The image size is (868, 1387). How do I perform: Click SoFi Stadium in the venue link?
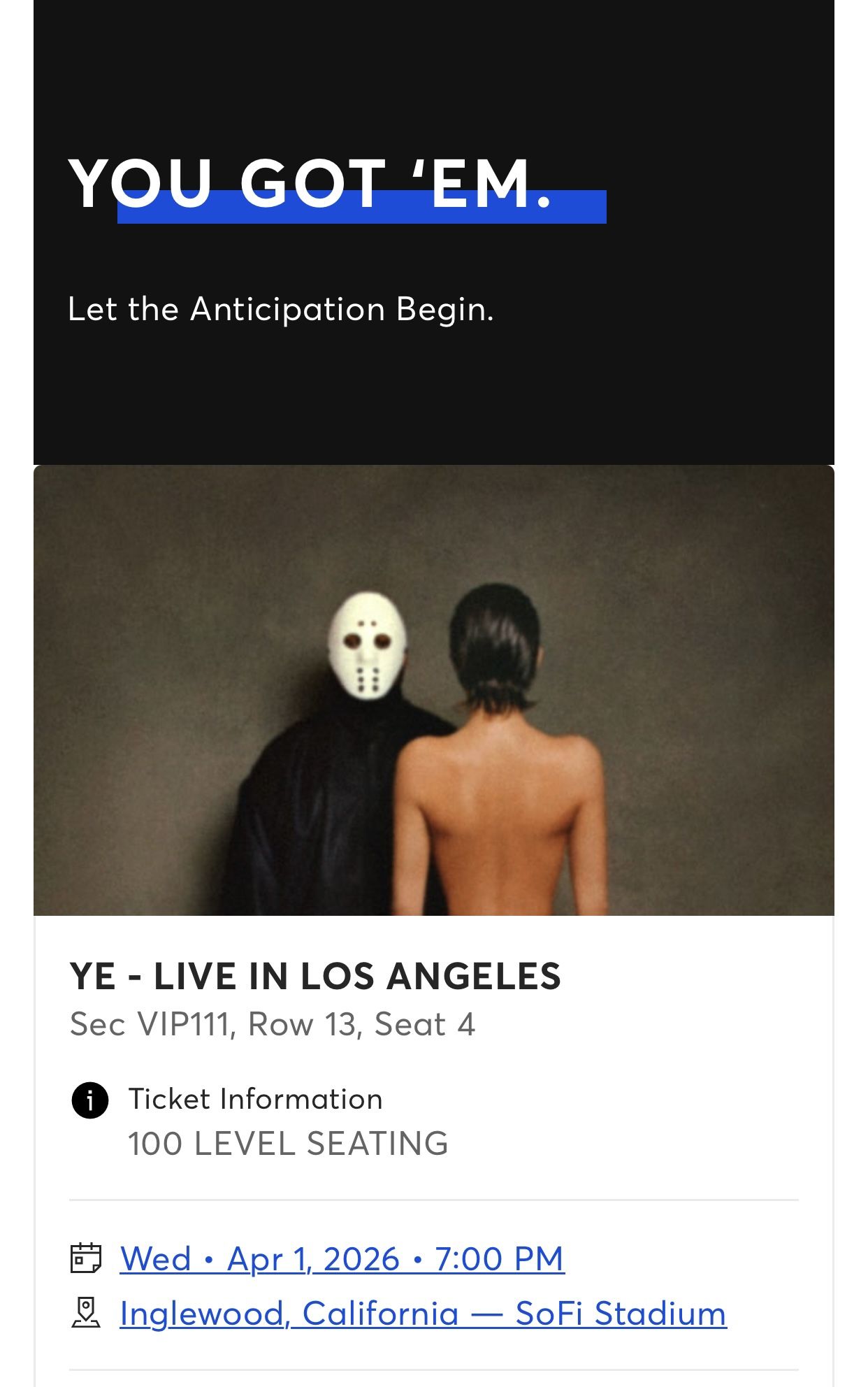point(621,1314)
